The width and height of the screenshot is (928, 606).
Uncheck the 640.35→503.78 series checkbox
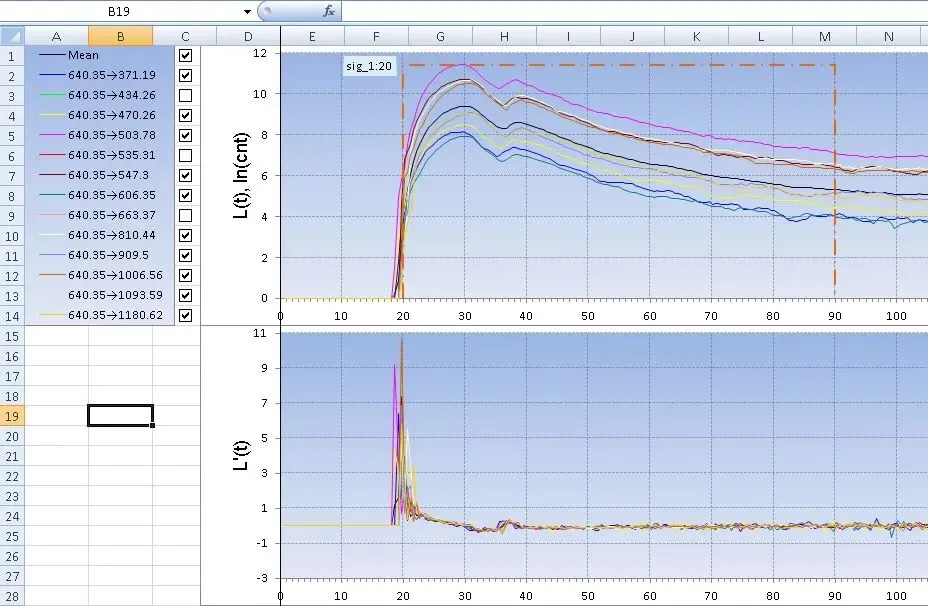(185, 135)
